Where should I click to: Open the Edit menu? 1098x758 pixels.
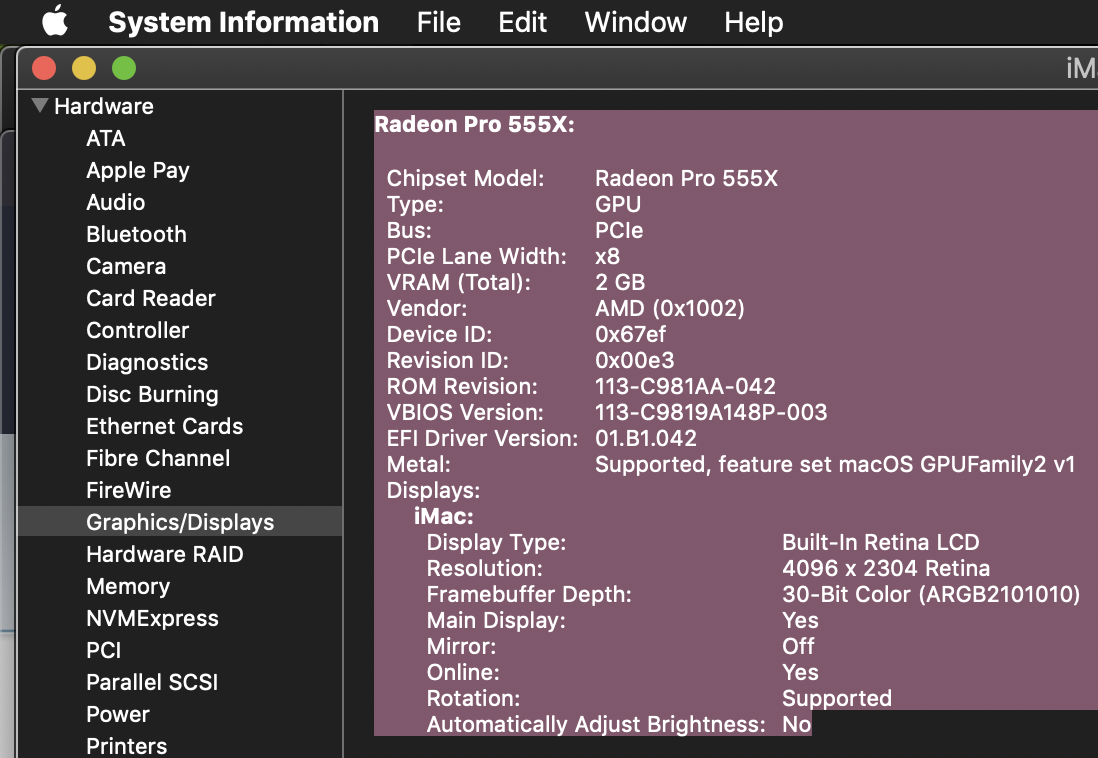click(x=522, y=22)
